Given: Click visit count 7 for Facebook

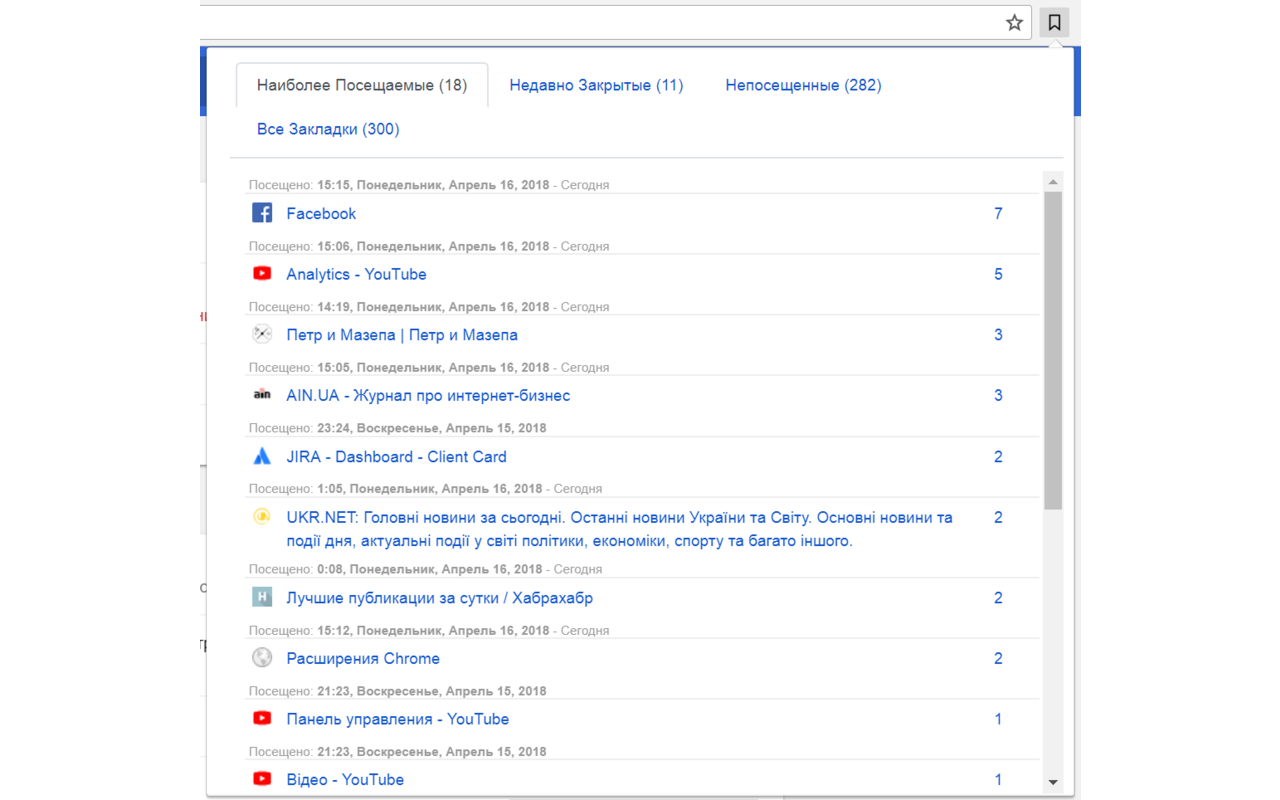Looking at the screenshot, I should 998,213.
